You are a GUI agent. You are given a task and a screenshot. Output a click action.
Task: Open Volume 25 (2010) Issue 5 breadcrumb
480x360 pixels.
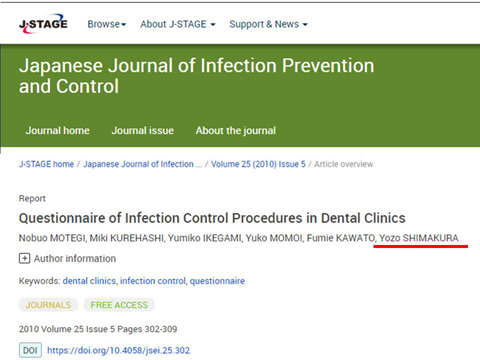tap(258, 164)
